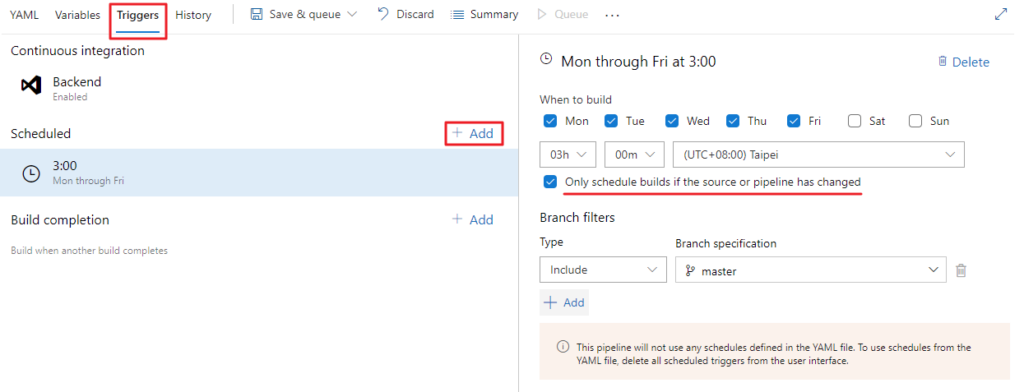Open the Summary list icon

tap(457, 14)
